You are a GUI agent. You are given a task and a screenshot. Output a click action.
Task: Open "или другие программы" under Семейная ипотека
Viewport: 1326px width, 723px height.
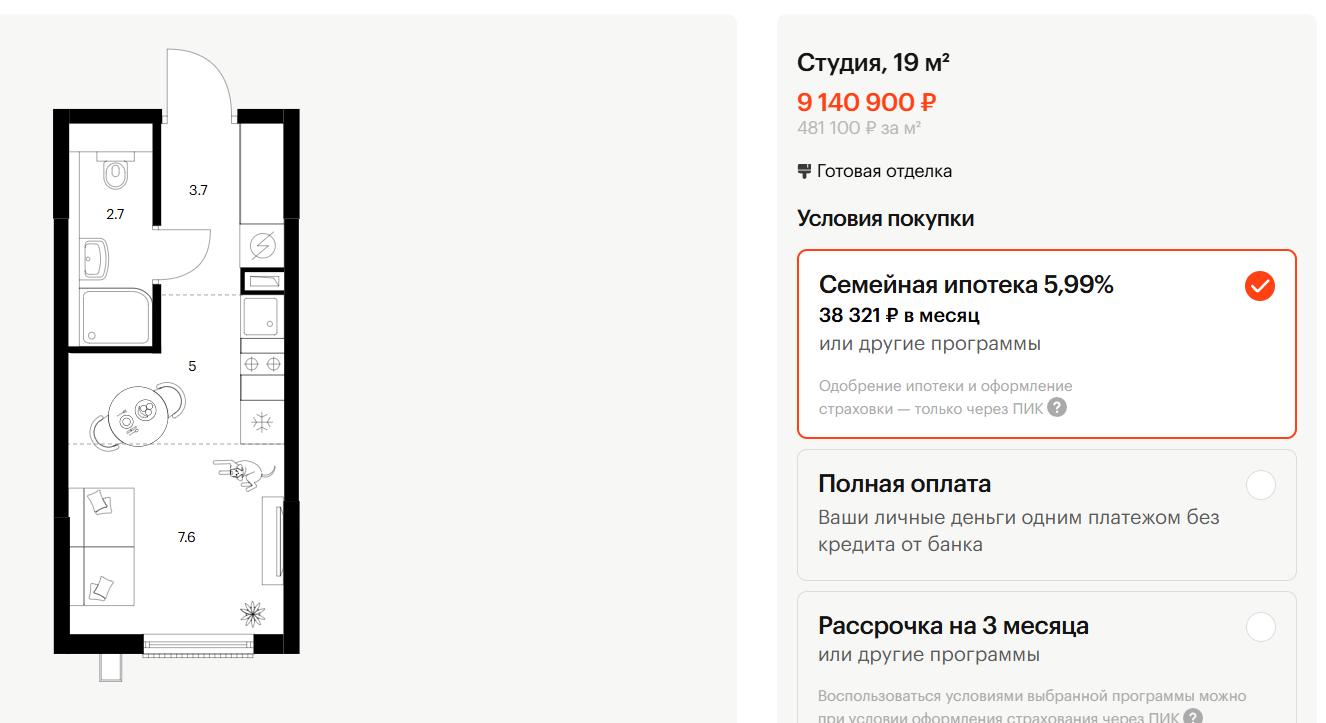(x=929, y=344)
